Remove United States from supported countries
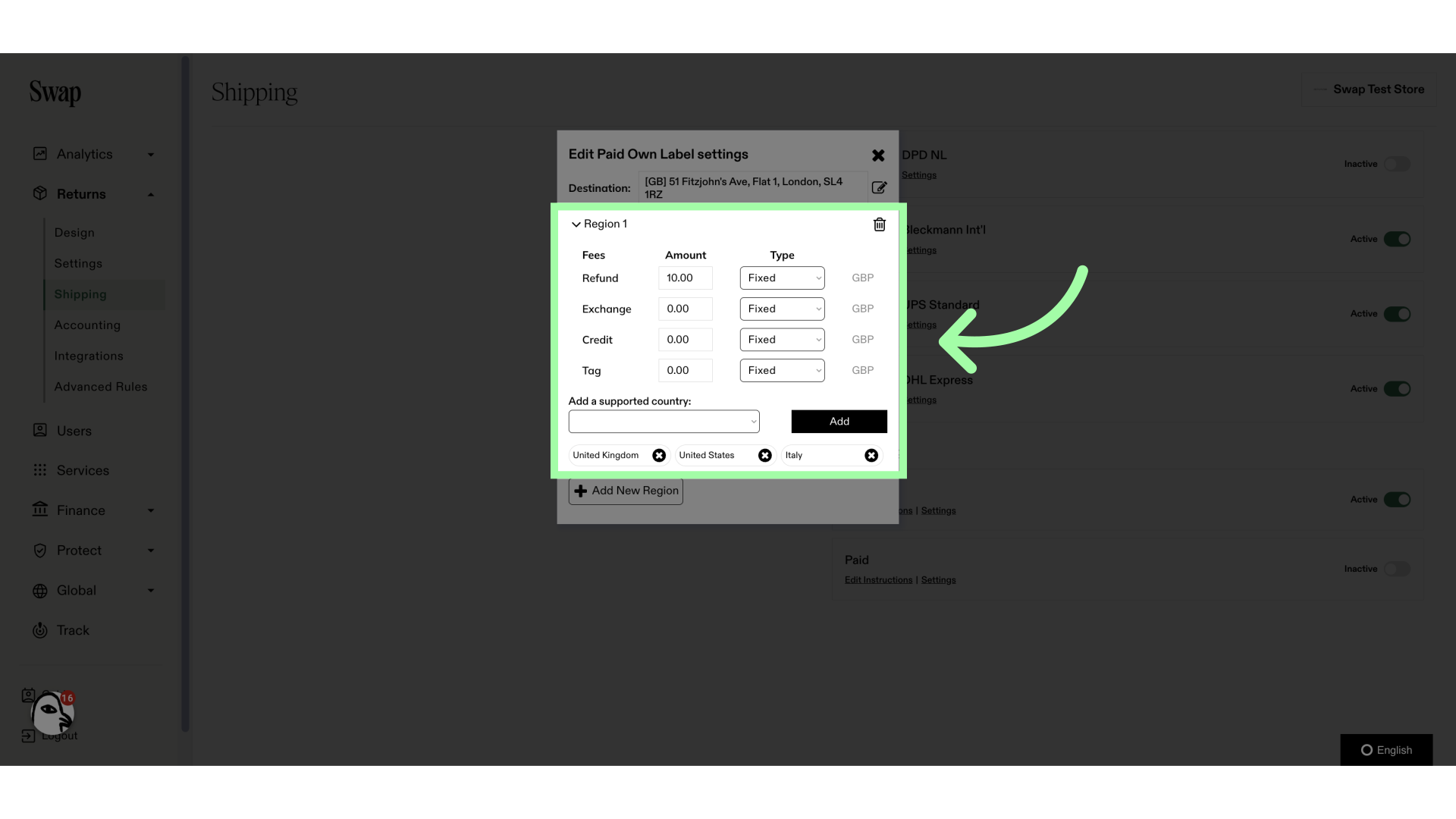1456x819 pixels. click(765, 455)
